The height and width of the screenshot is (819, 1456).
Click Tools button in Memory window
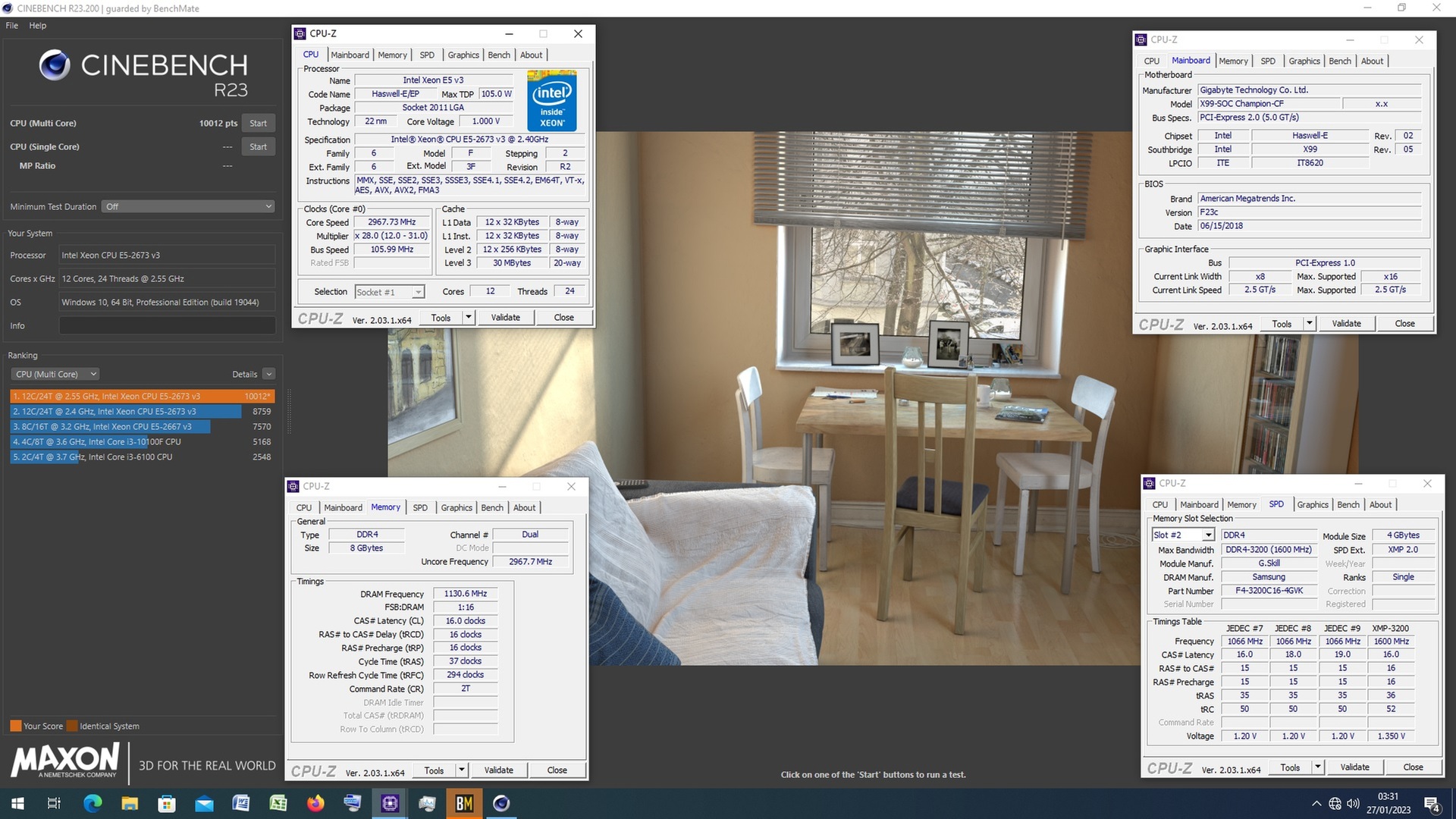(435, 770)
